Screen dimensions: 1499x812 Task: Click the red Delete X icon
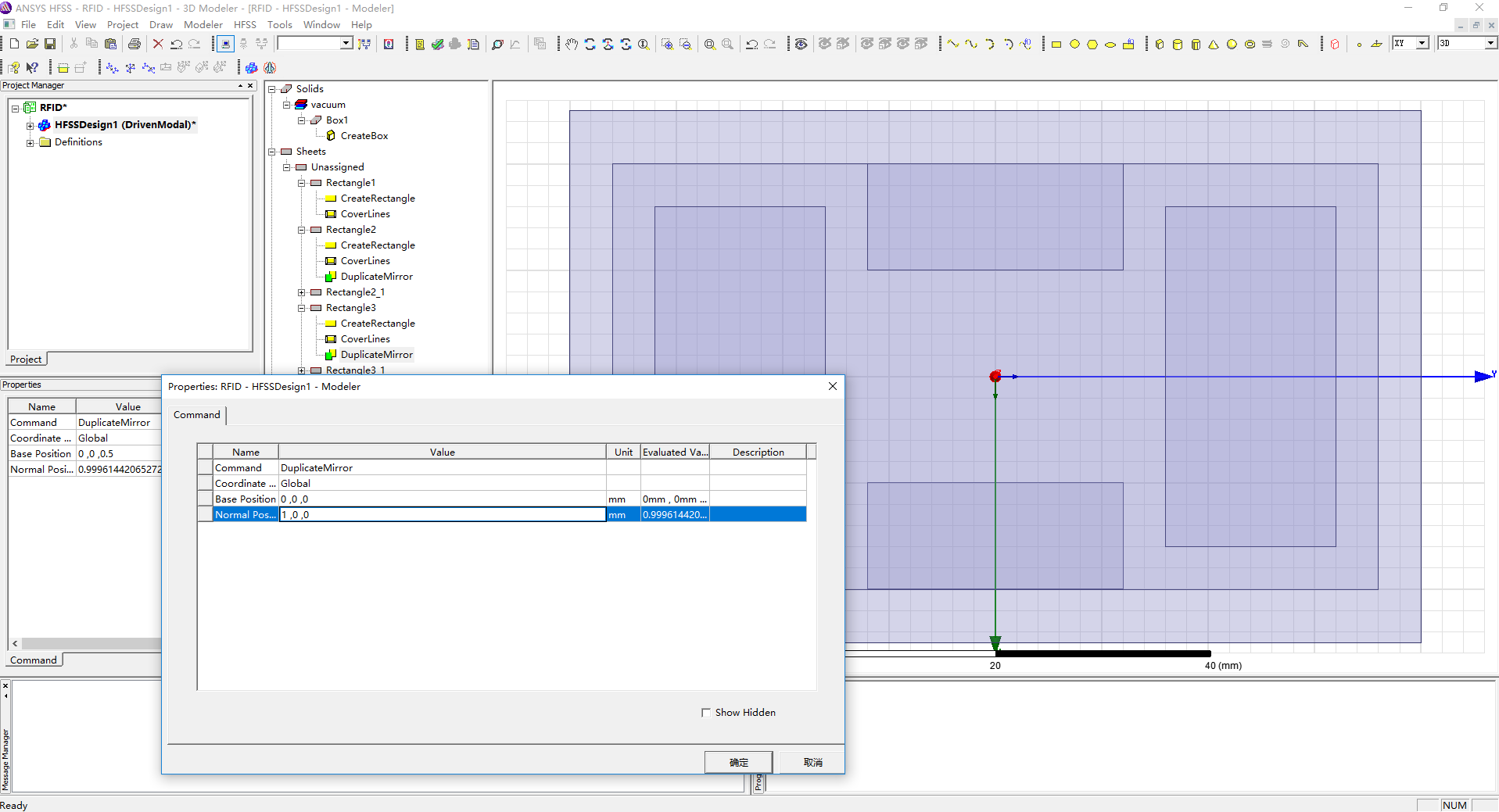[158, 45]
